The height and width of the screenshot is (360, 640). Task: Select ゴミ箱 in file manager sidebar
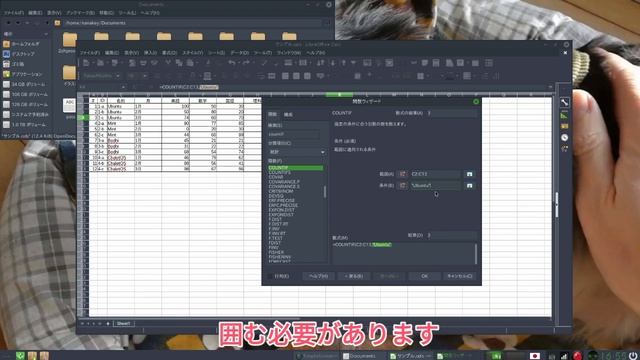coord(14,64)
